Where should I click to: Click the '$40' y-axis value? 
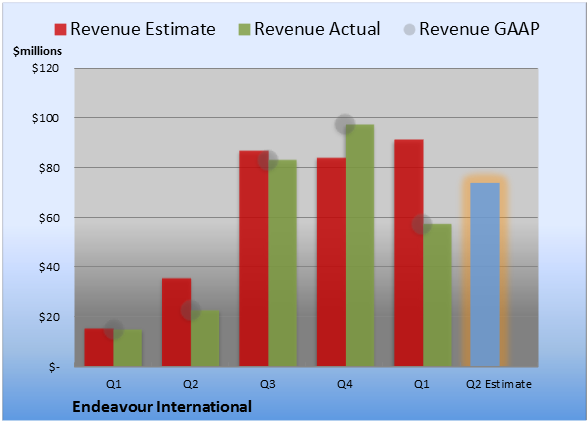(x=49, y=267)
